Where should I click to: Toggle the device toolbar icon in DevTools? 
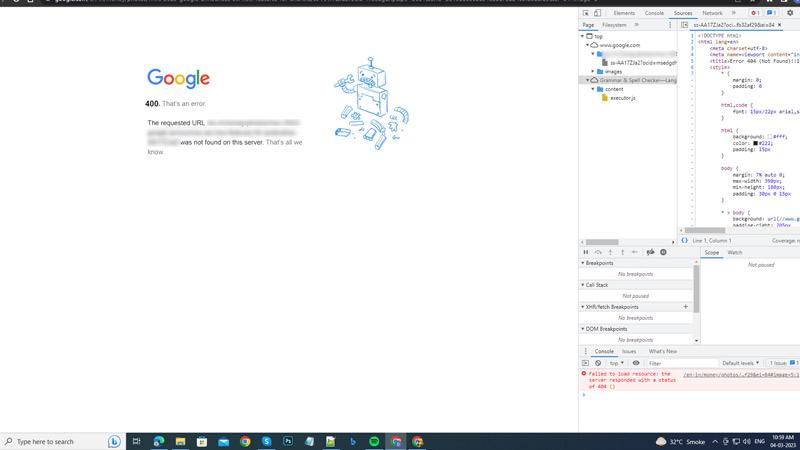597,13
